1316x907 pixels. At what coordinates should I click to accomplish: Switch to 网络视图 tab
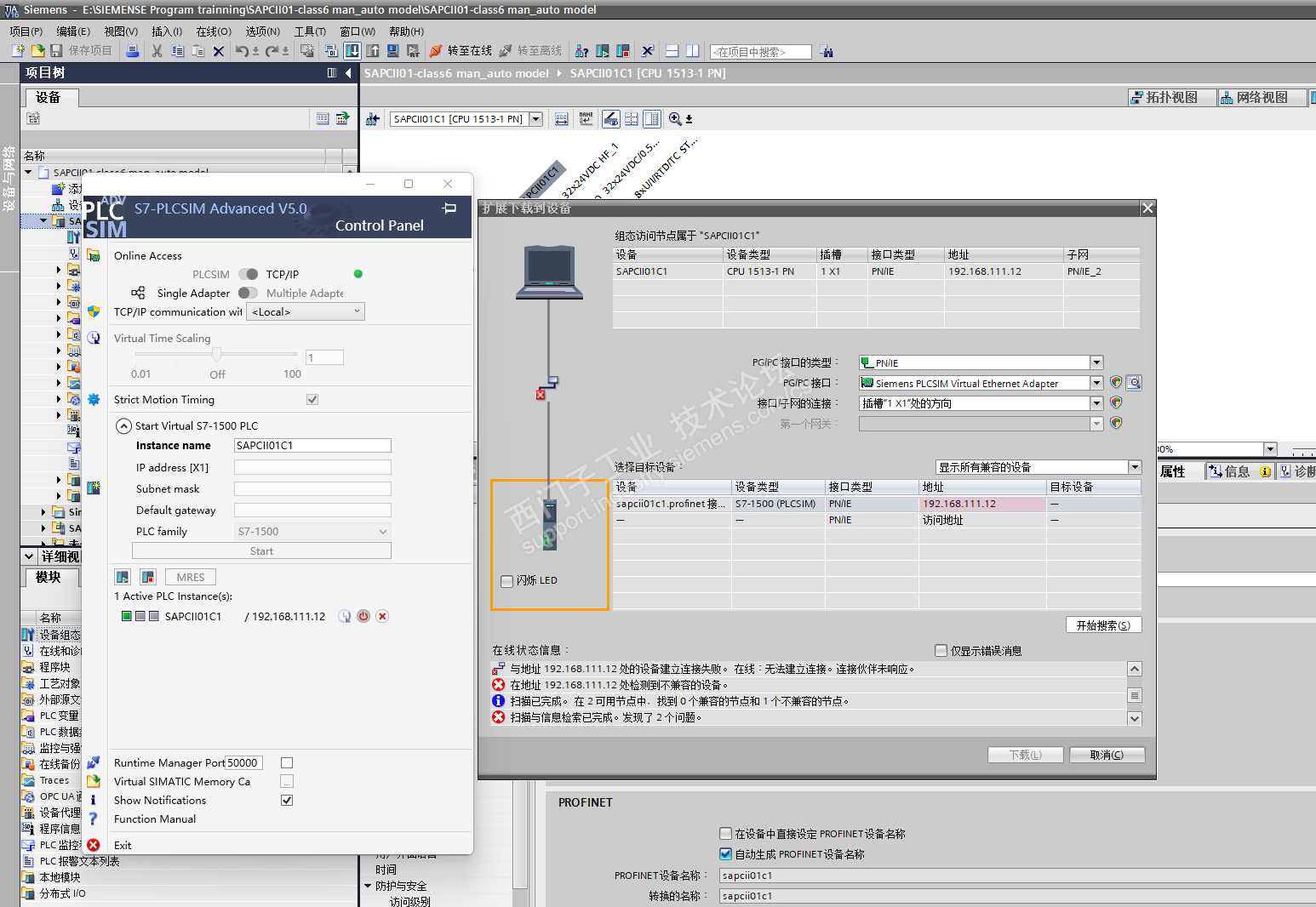pos(1262,98)
